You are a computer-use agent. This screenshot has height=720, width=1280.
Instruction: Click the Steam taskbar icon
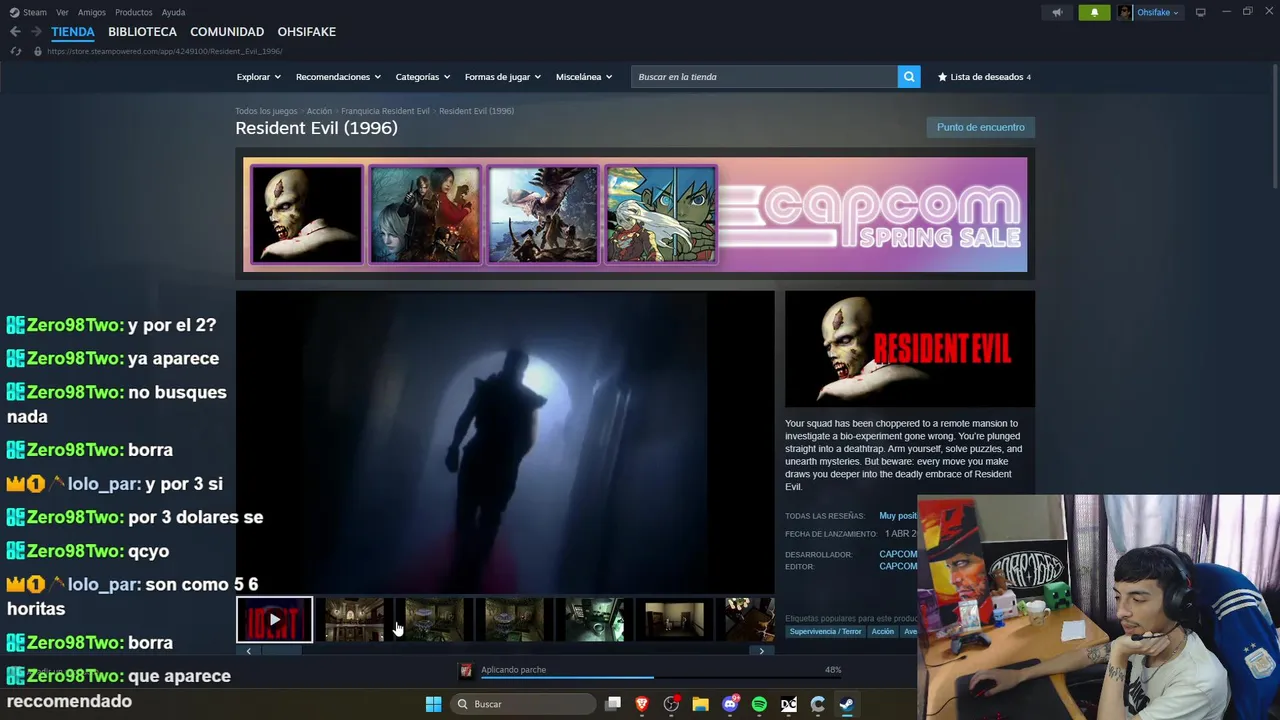(846, 704)
